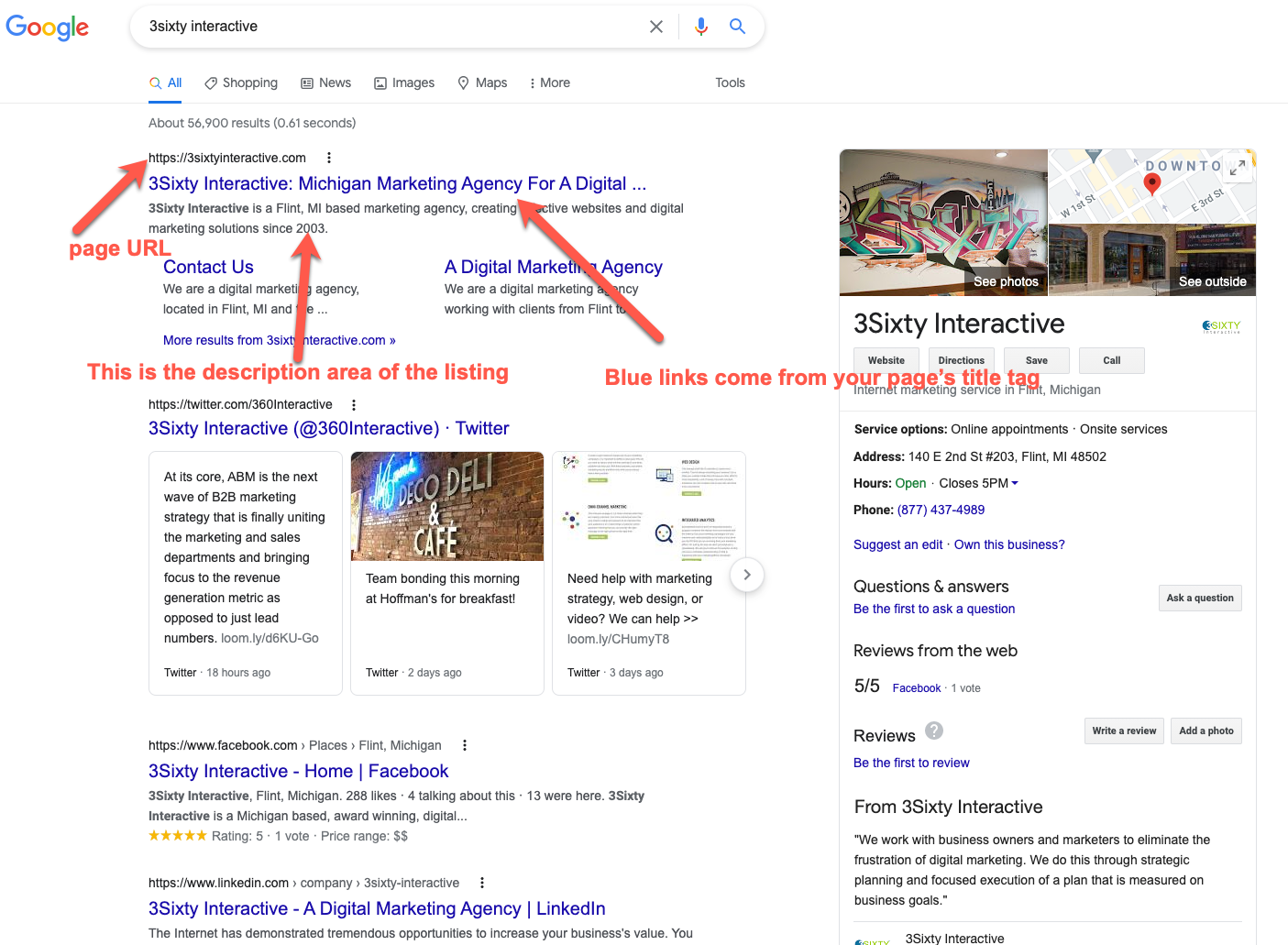Open Facebook reviews from the web link

pyautogui.click(x=917, y=688)
